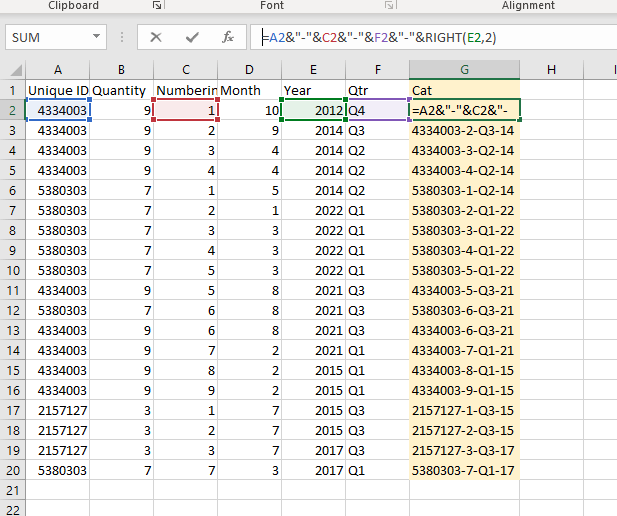This screenshot has height=516, width=617.
Task: Confirm the formula with checkmark icon
Action: [x=192, y=37]
